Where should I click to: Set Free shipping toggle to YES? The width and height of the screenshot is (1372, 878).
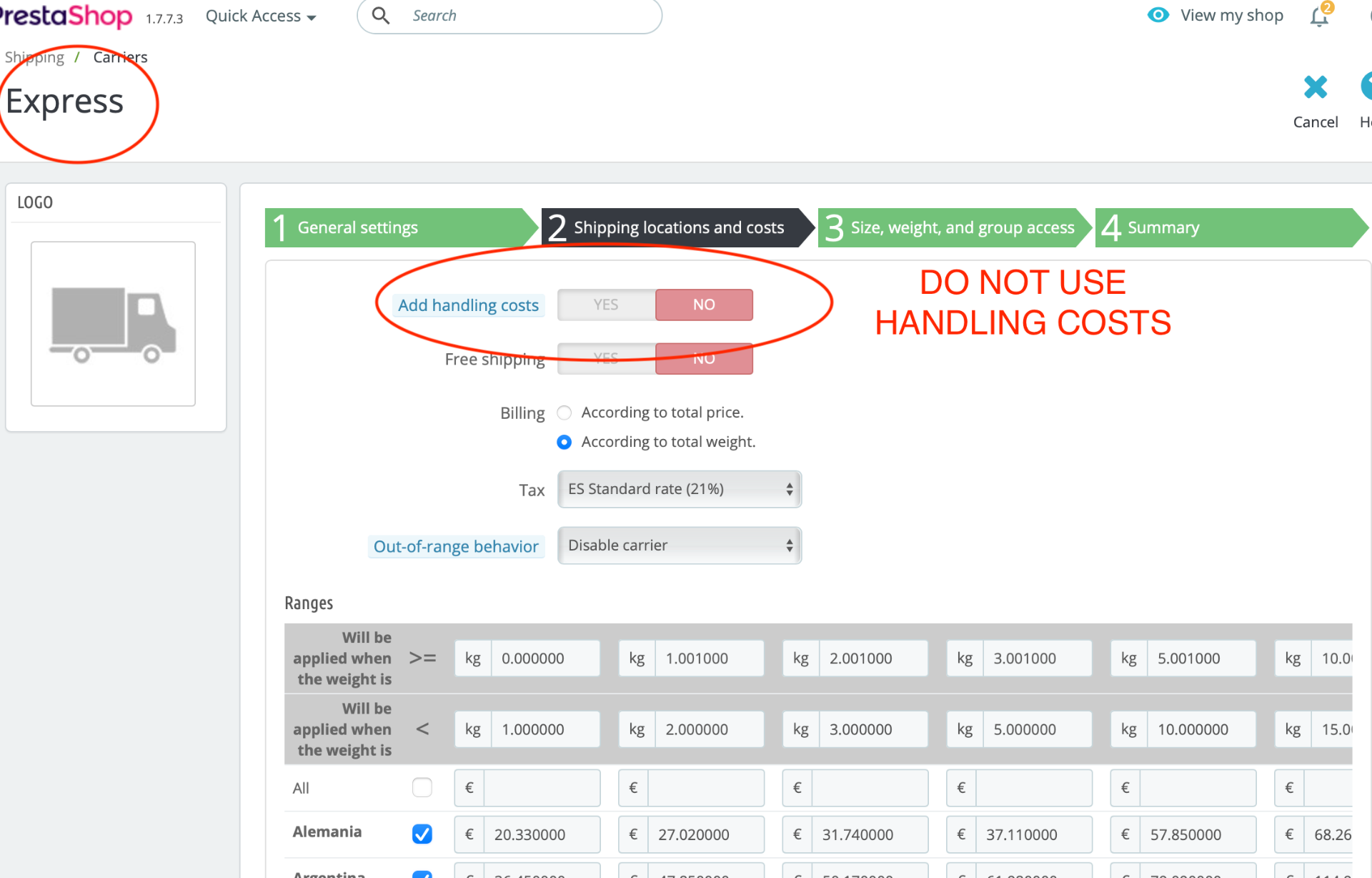pos(606,358)
